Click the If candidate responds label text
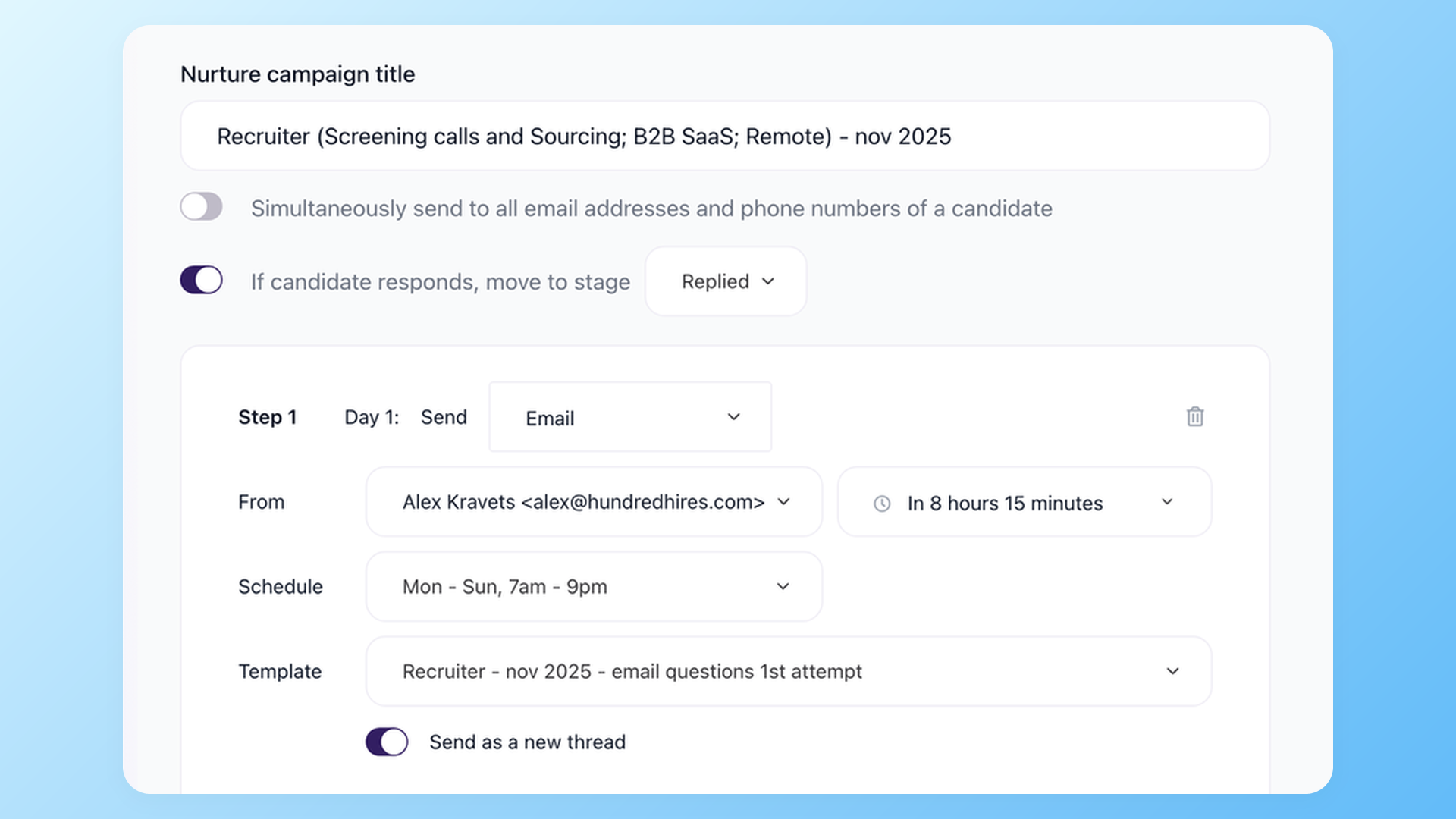Image resolution: width=1456 pixels, height=819 pixels. pos(441,282)
